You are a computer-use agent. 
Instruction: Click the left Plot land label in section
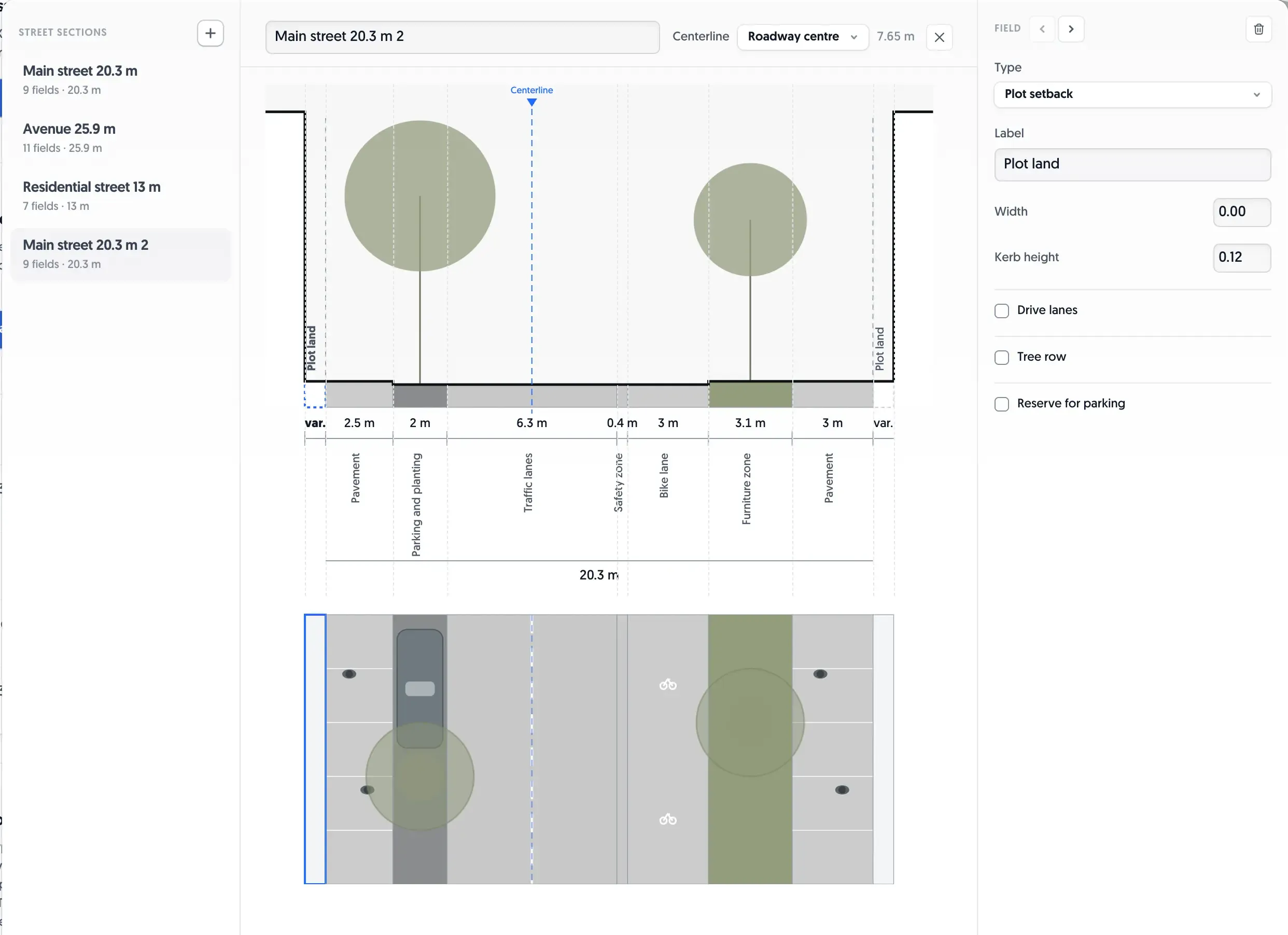click(x=311, y=348)
